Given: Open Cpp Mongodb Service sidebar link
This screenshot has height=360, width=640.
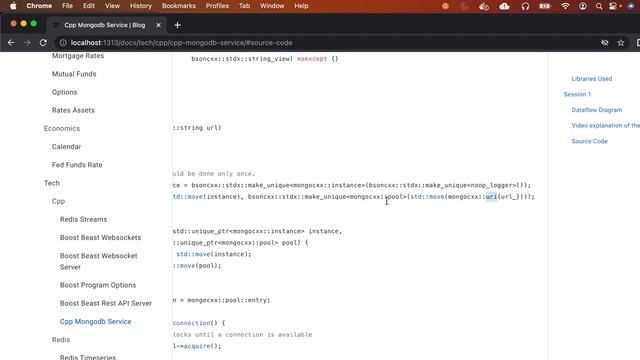Looking at the screenshot, I should 96,322.
